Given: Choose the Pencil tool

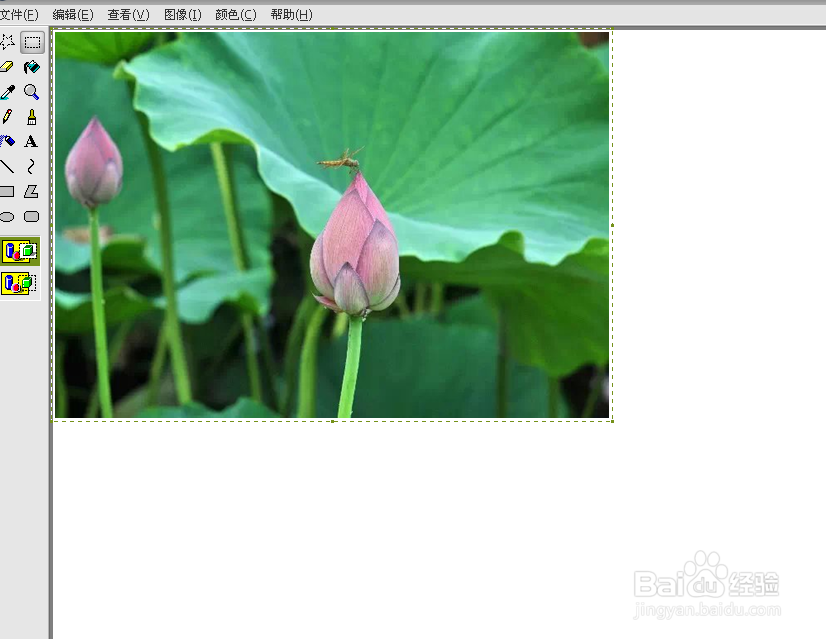Looking at the screenshot, I should click(7, 116).
